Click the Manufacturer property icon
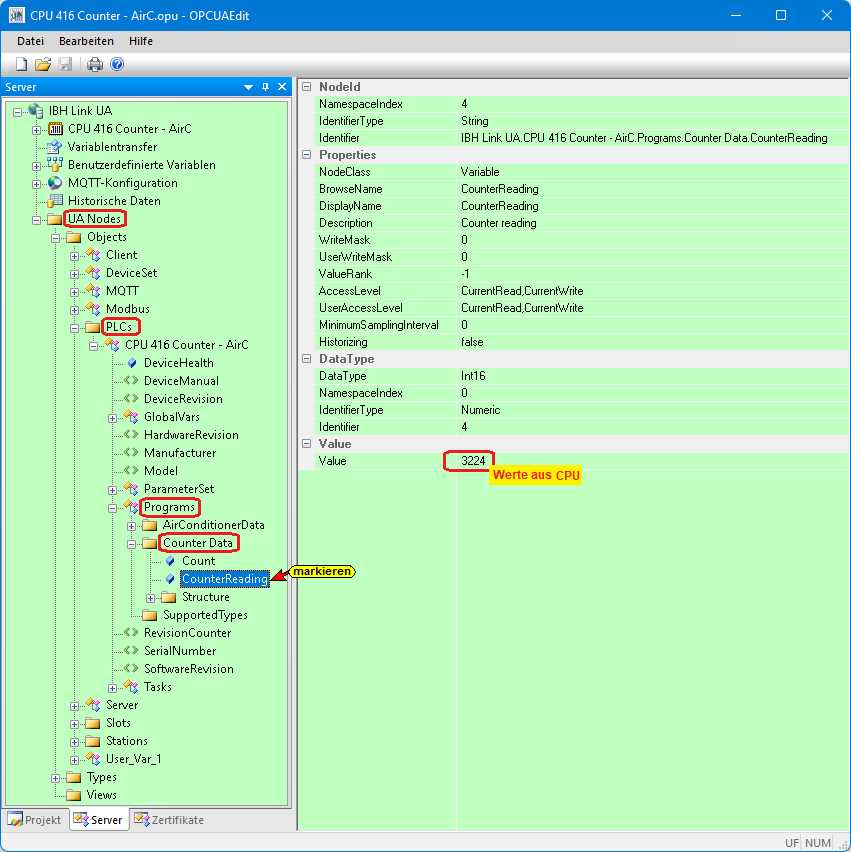 point(131,453)
